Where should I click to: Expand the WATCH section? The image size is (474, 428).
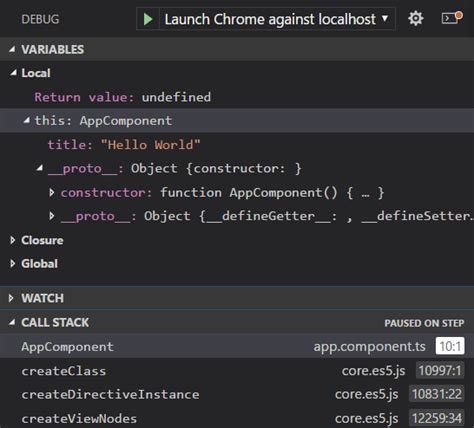point(11,298)
